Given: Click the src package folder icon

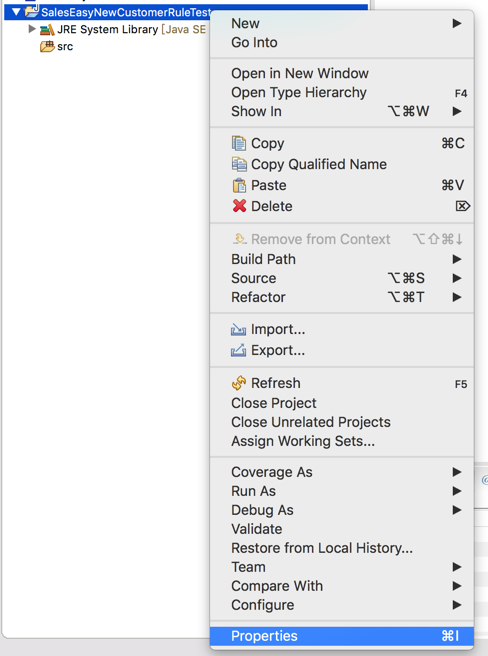Looking at the screenshot, I should tap(47, 46).
